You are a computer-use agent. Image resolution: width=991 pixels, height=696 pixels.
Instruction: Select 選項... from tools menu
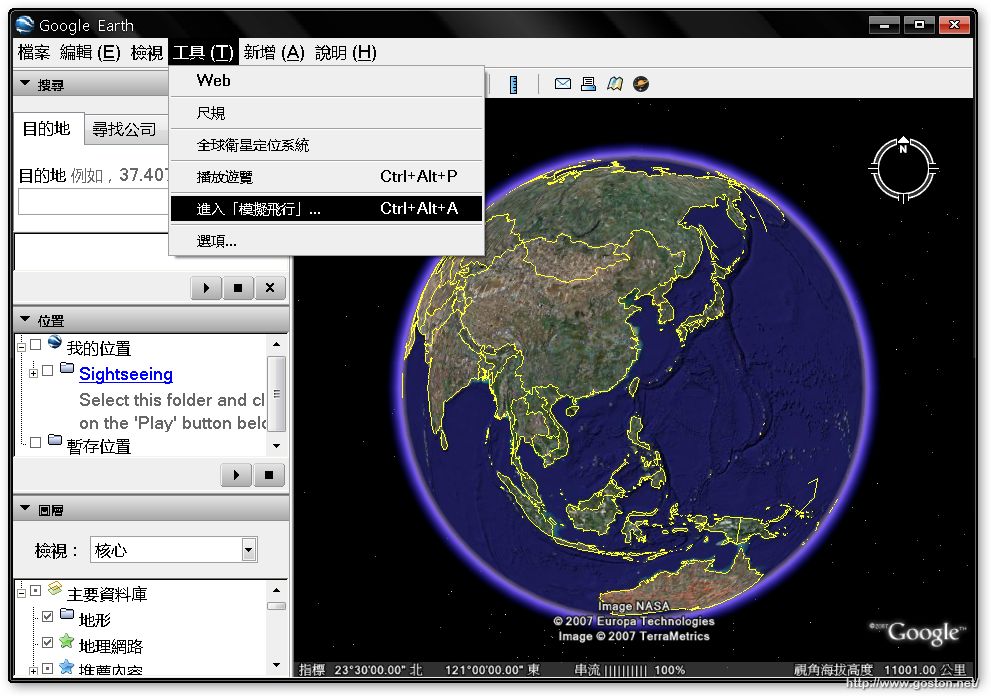pyautogui.click(x=326, y=241)
